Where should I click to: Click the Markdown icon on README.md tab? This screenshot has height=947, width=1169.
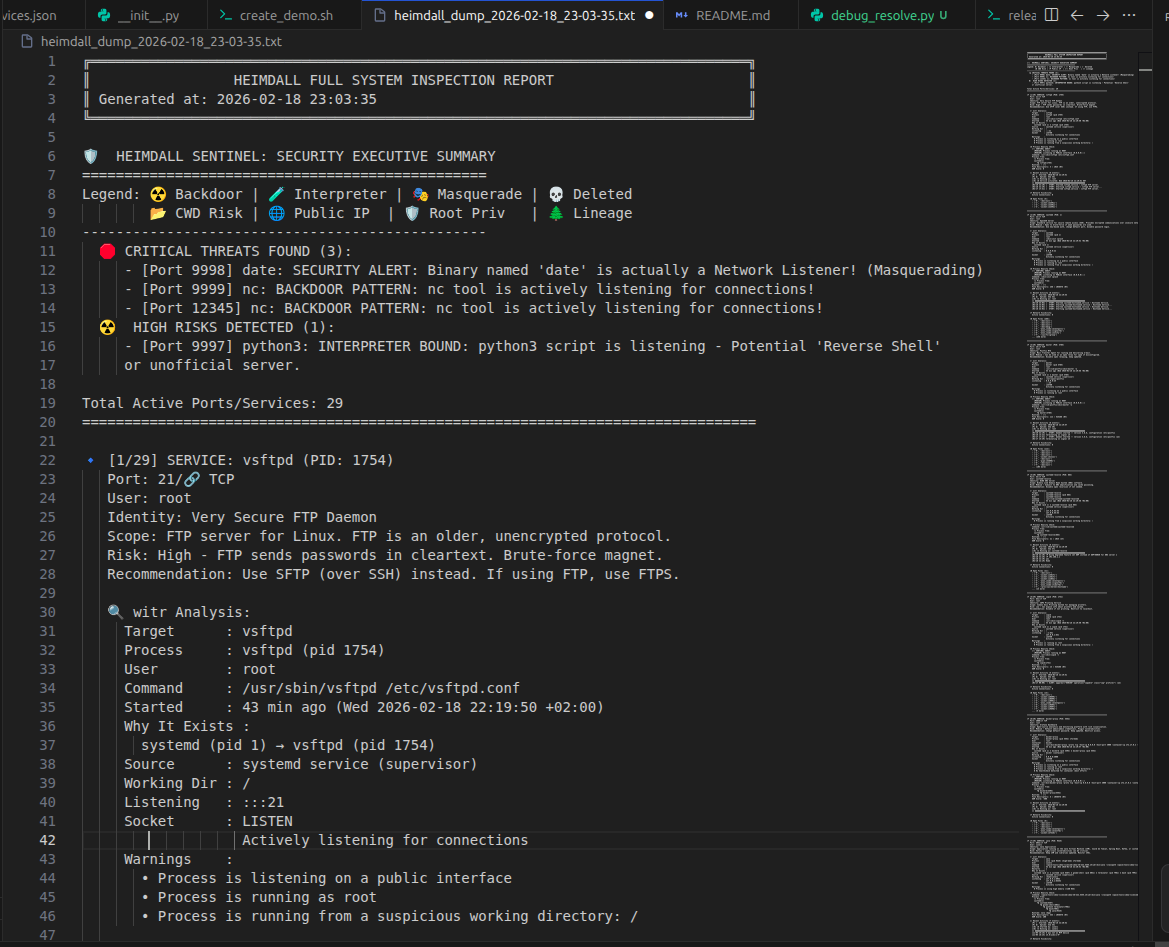pyautogui.click(x=681, y=16)
